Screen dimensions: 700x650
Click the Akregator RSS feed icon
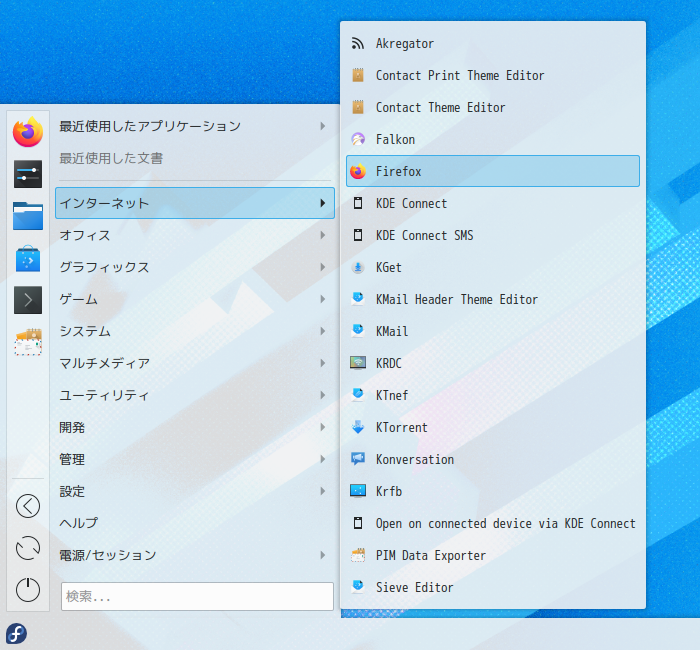tap(358, 43)
